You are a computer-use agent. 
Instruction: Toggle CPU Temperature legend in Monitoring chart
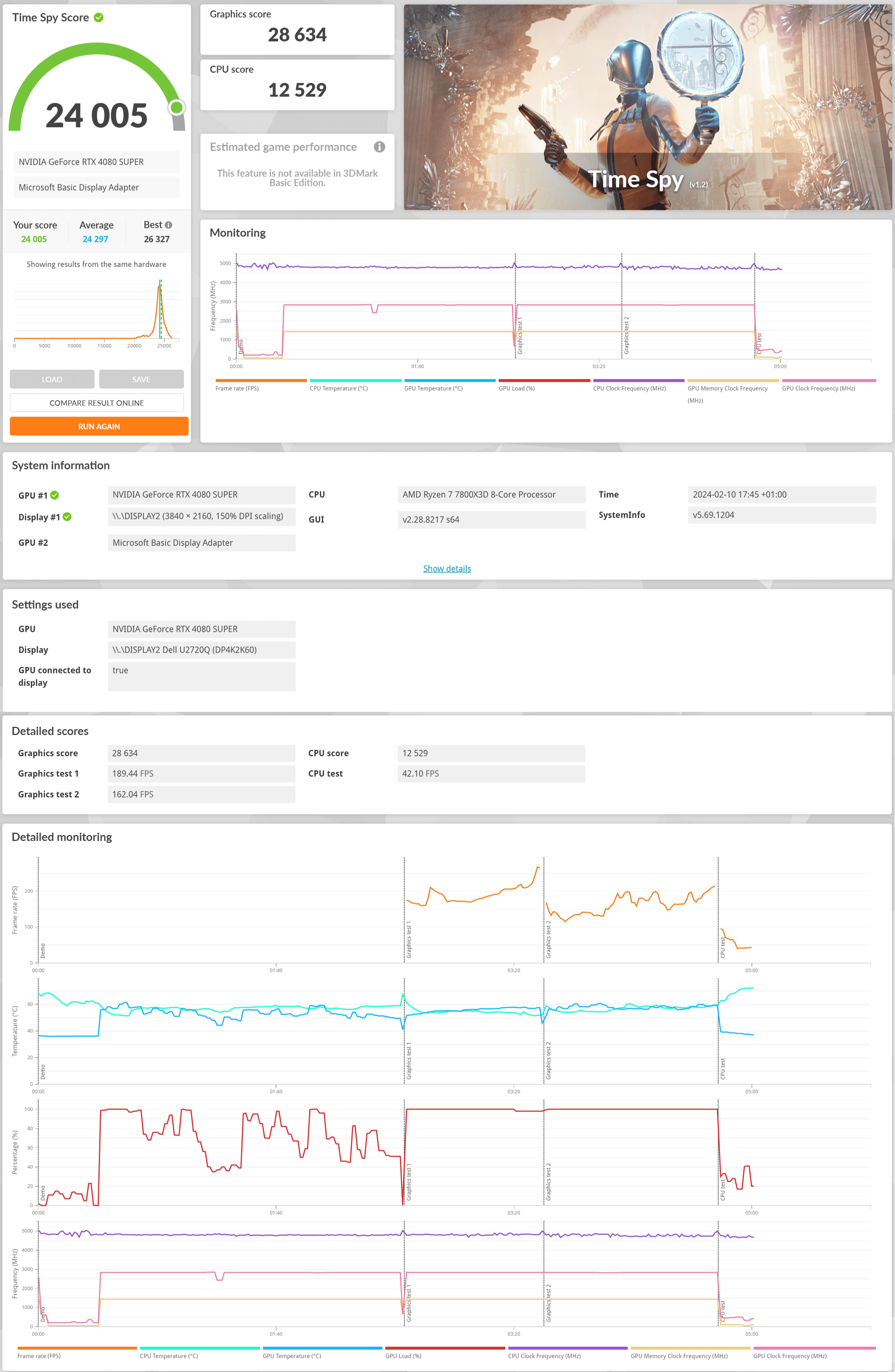tap(338, 388)
